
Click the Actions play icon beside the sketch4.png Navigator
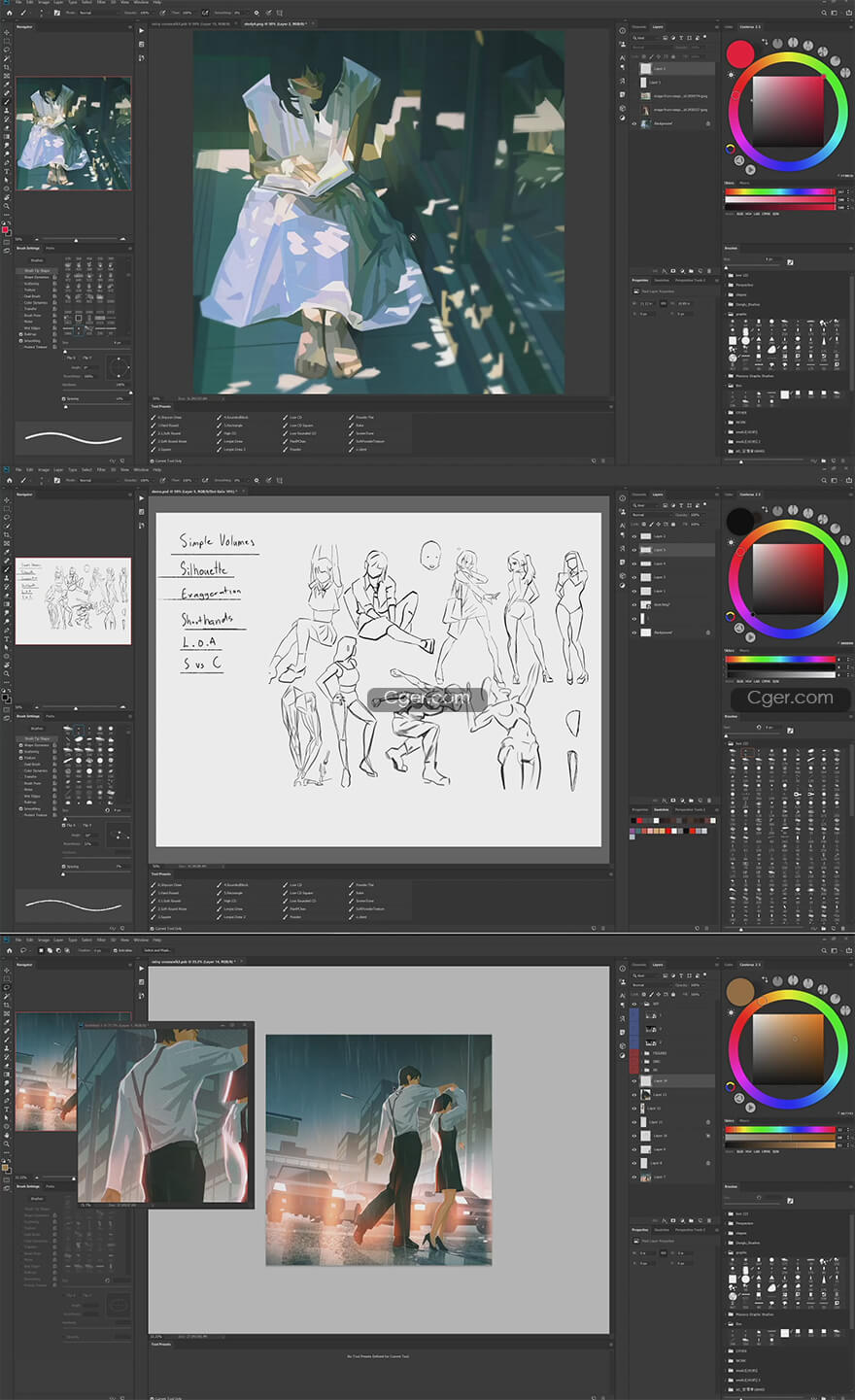[x=141, y=31]
